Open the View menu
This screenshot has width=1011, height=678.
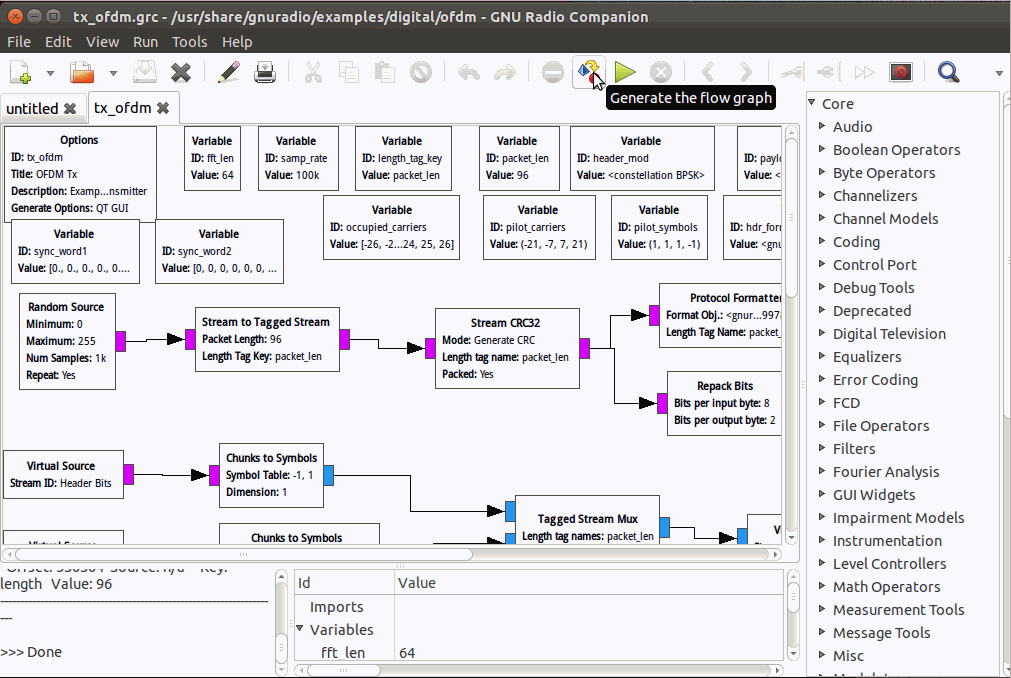pos(103,42)
